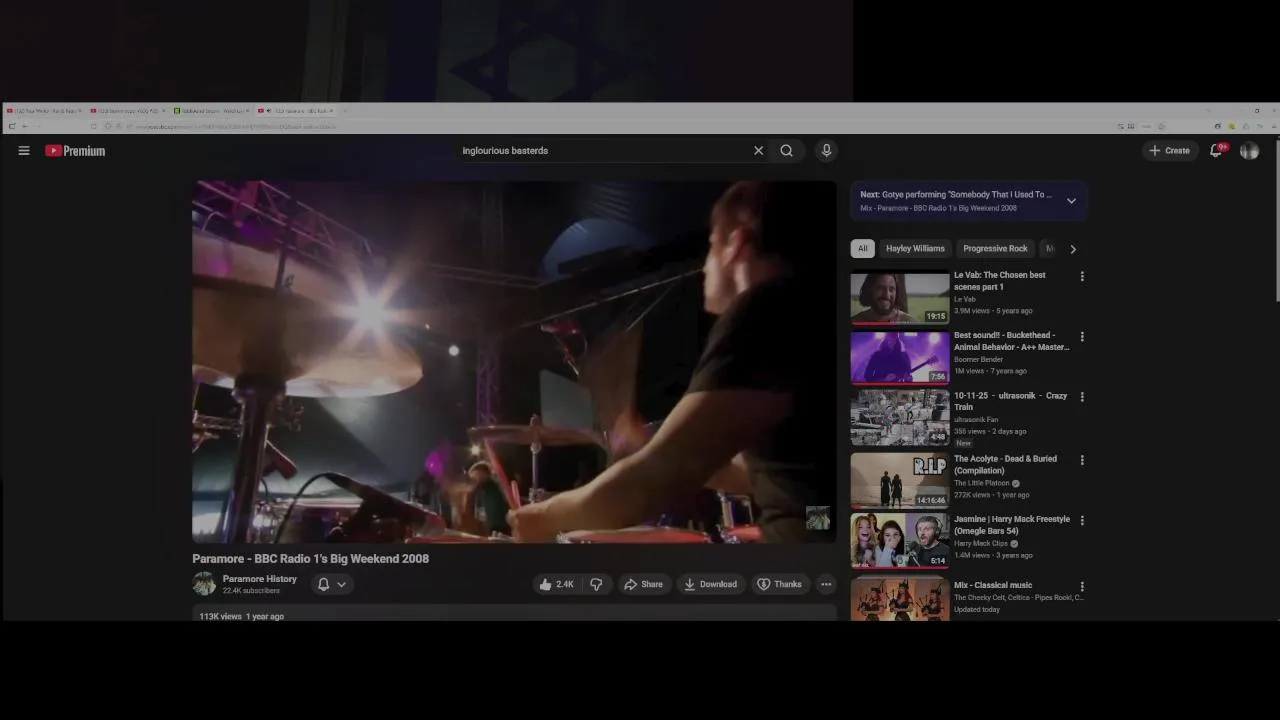Open ultrasonik Crazy Train thumbnail

900,418
